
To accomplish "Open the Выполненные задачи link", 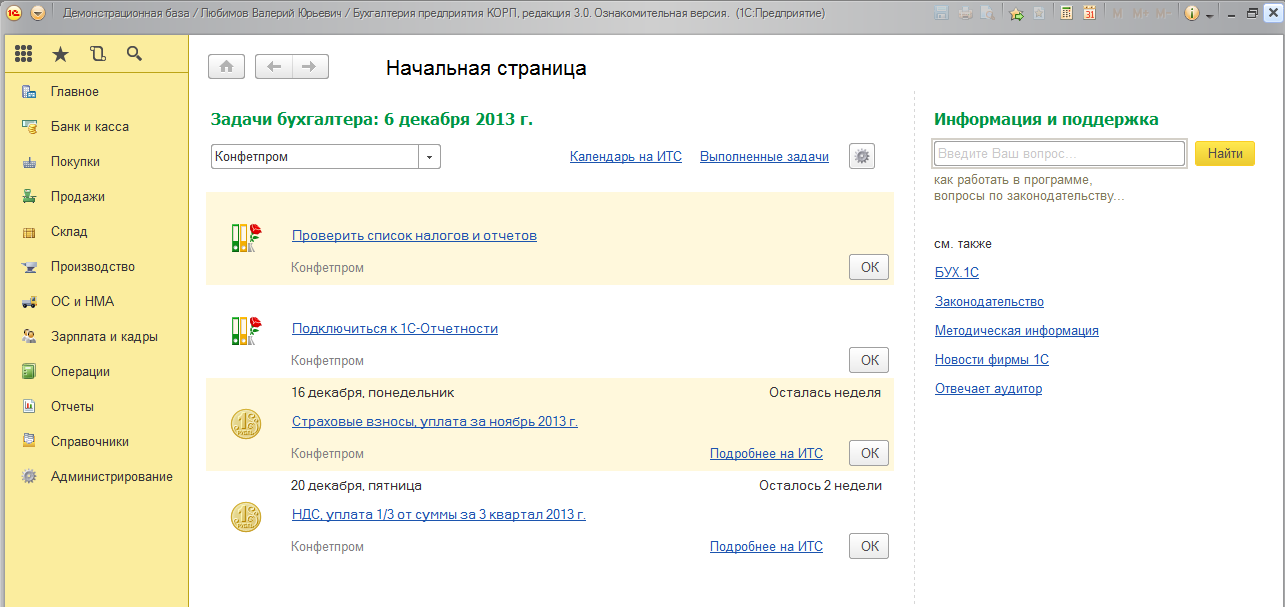I will [764, 157].
